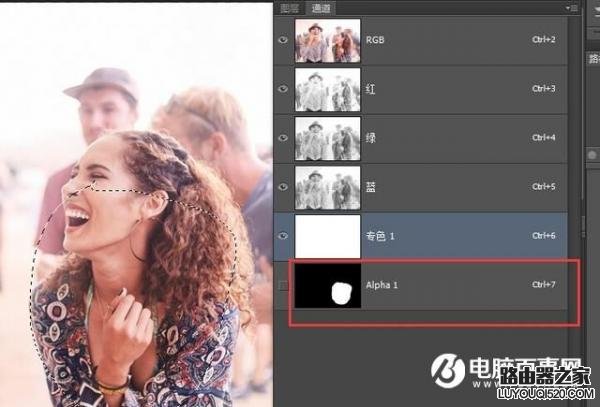Click the white 专色 1 thumbnail

click(x=328, y=236)
